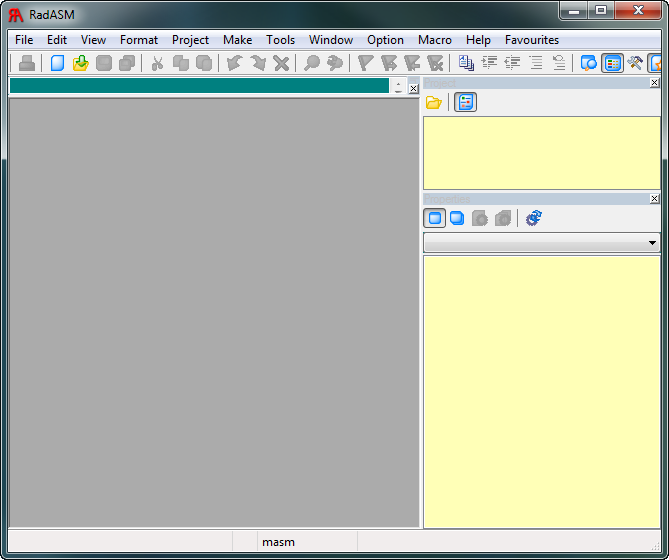Open the Window menu

tap(331, 40)
